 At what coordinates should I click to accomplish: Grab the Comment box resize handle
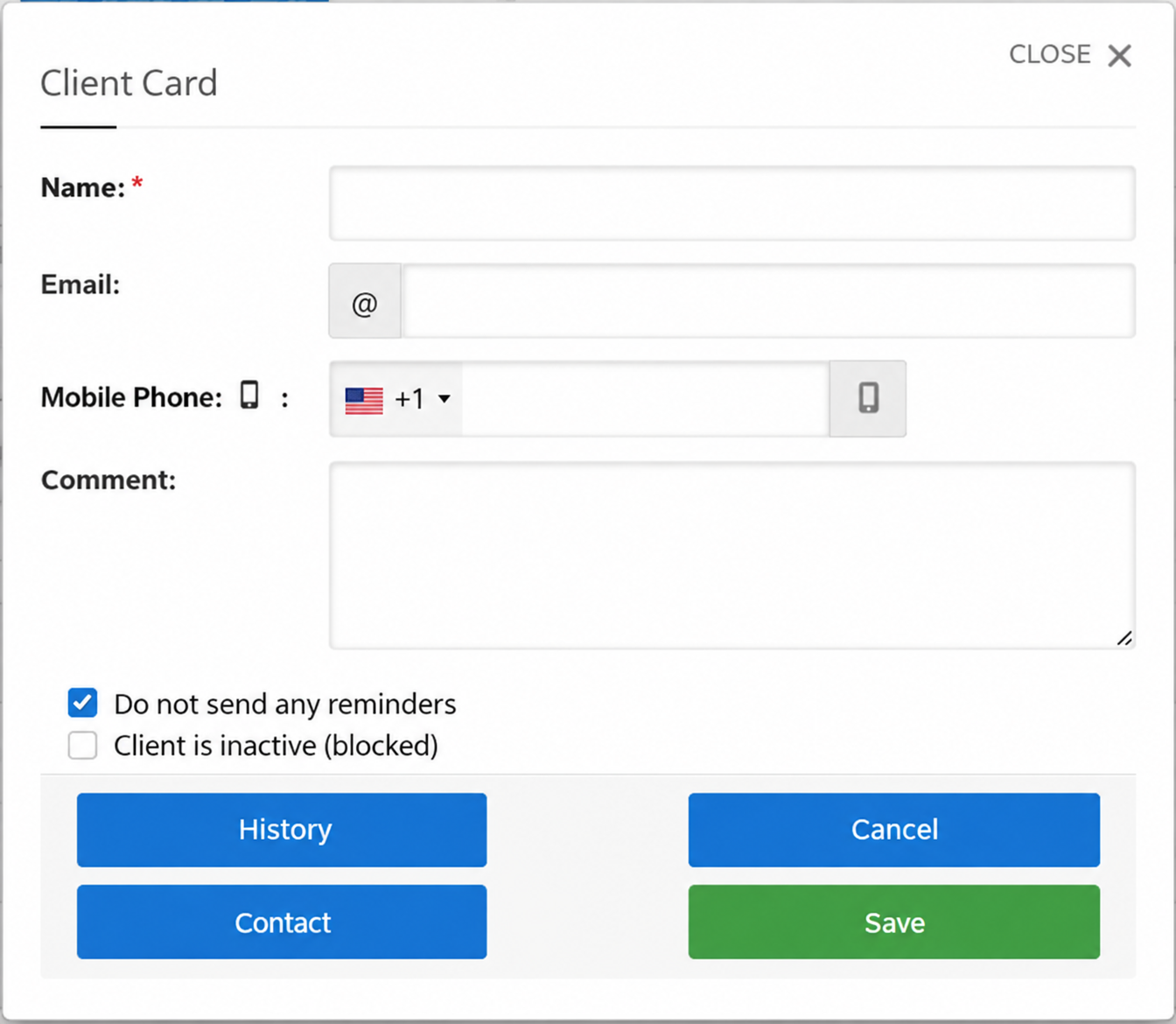click(1124, 639)
